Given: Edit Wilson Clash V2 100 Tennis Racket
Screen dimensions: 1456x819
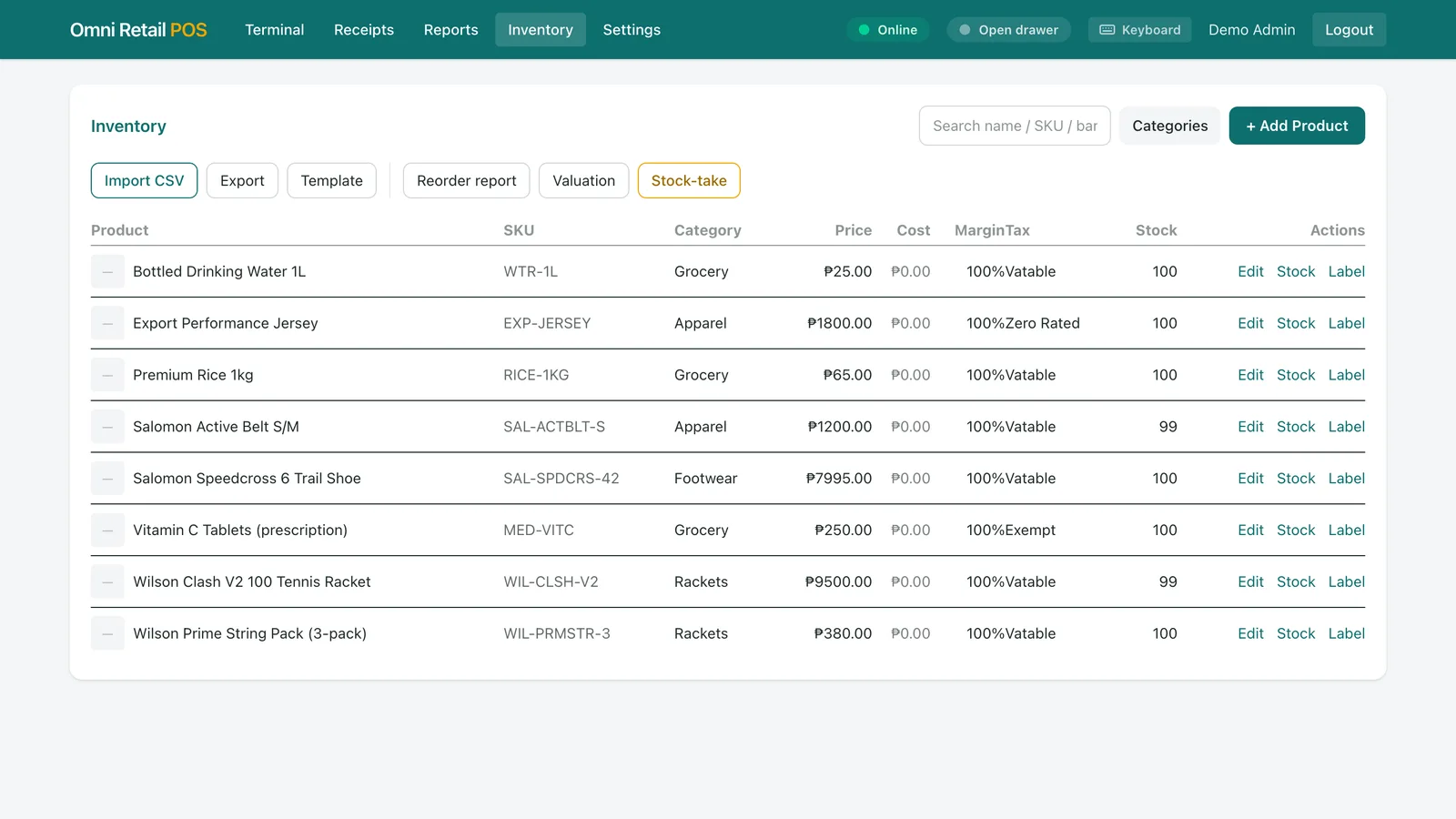Looking at the screenshot, I should [x=1250, y=582].
